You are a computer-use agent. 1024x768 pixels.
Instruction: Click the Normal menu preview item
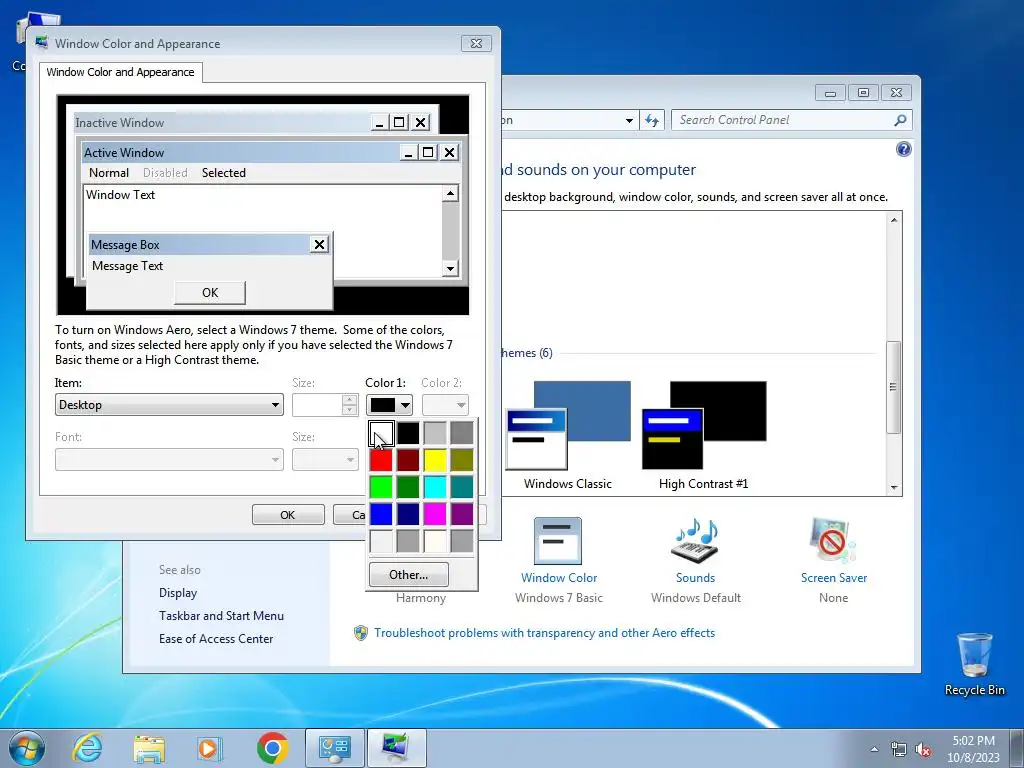[x=108, y=172]
